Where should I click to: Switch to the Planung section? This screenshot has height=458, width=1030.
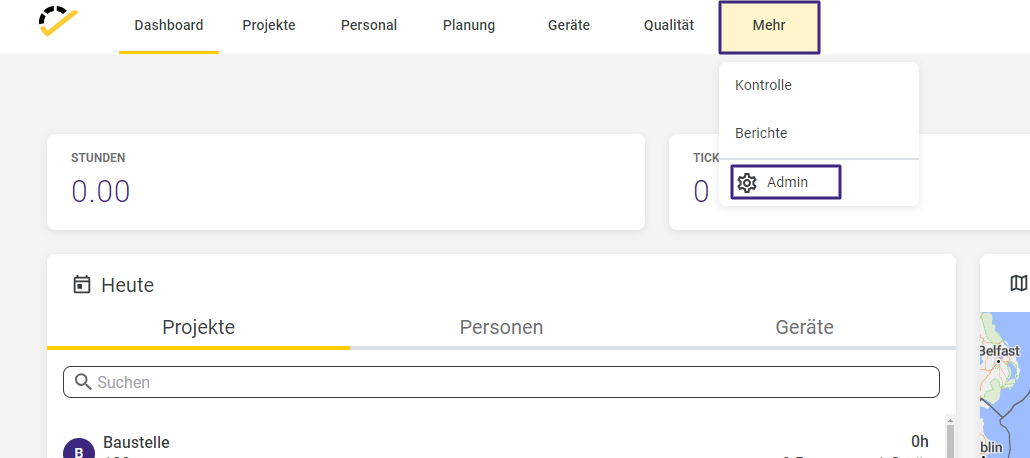click(469, 26)
